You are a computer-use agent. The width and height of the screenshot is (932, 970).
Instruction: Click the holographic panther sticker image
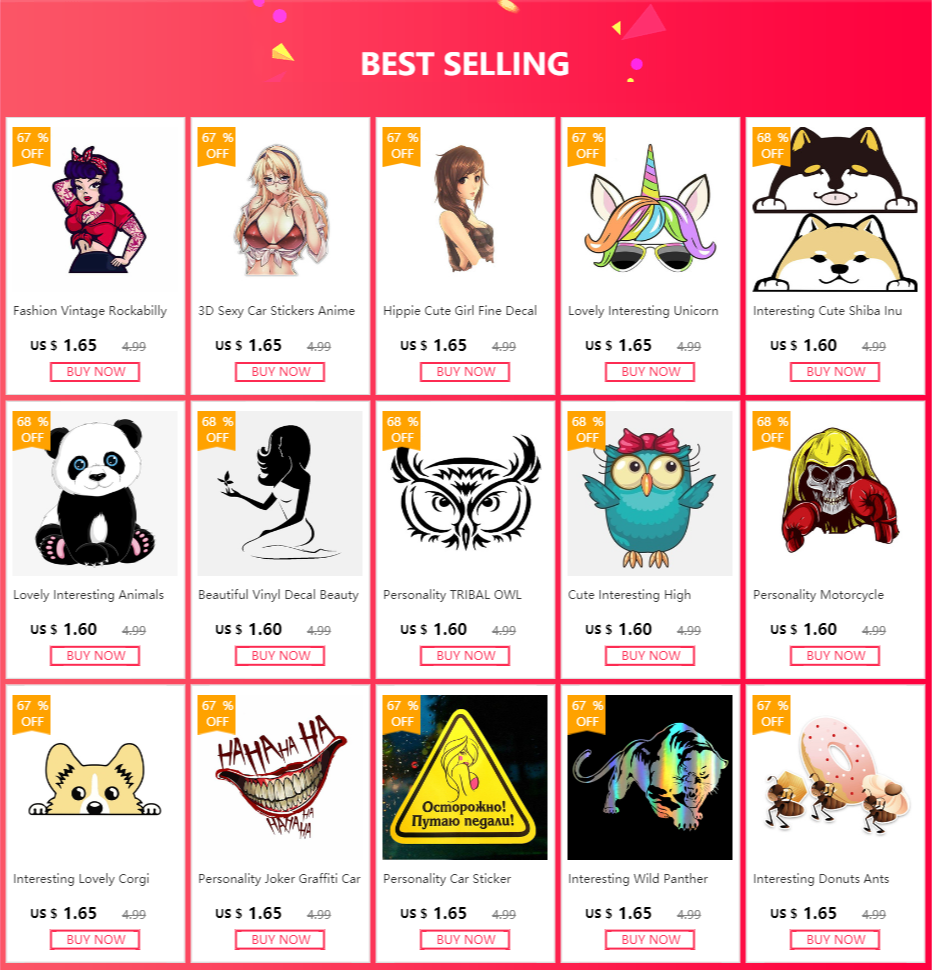(650, 777)
